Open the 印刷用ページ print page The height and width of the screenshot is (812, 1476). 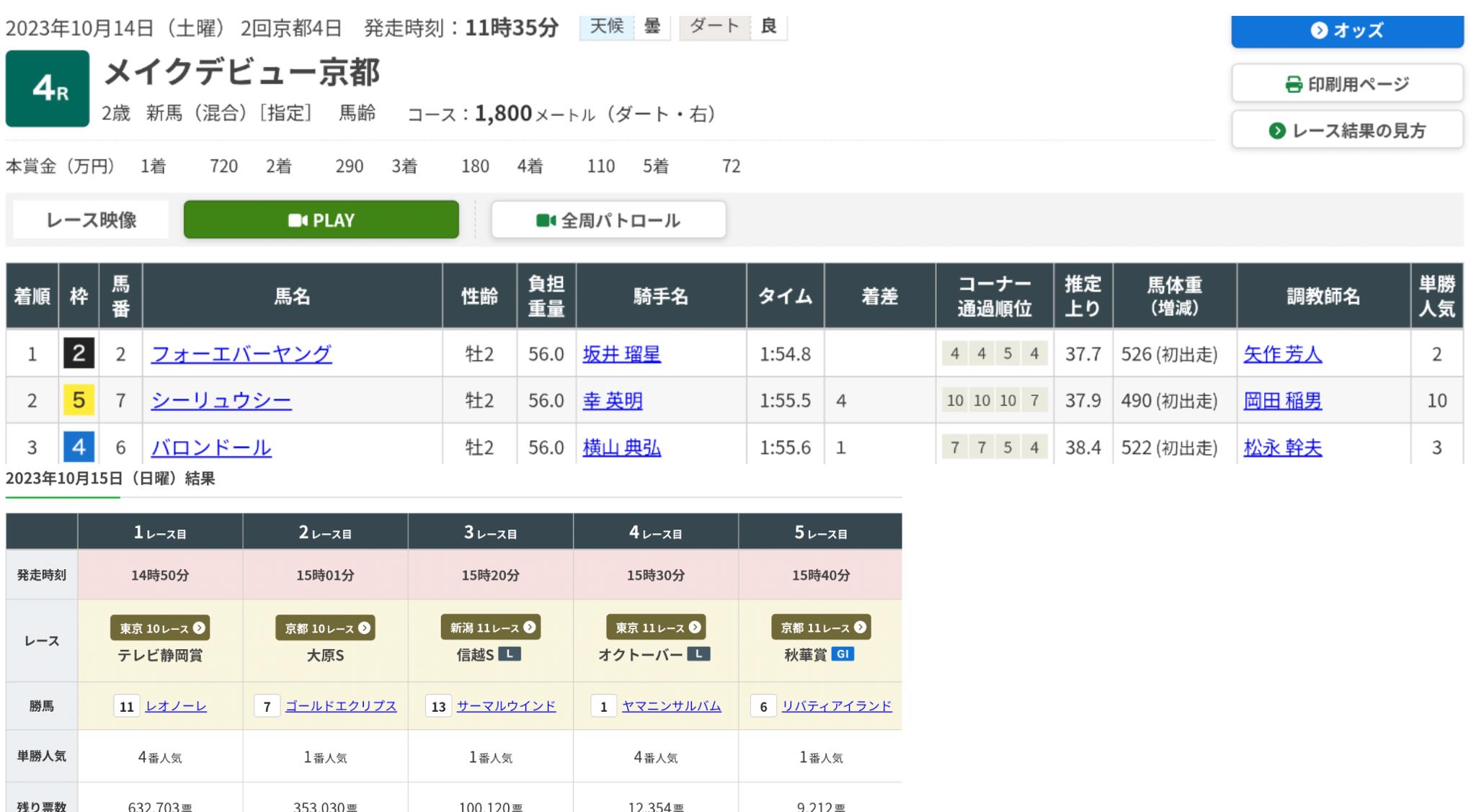click(1346, 84)
